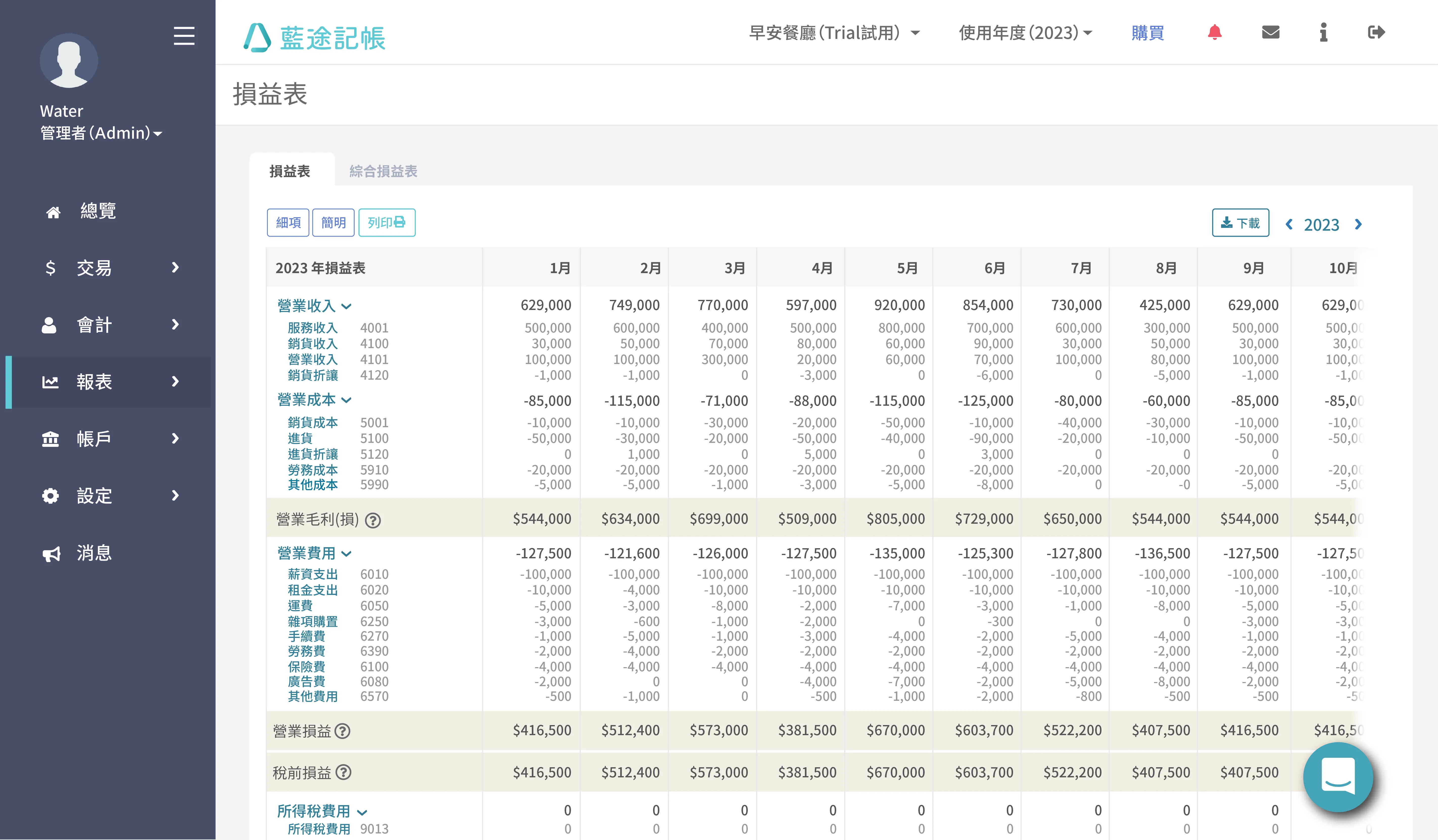Click the 2023 year label
The image size is (1438, 840).
(x=1322, y=225)
